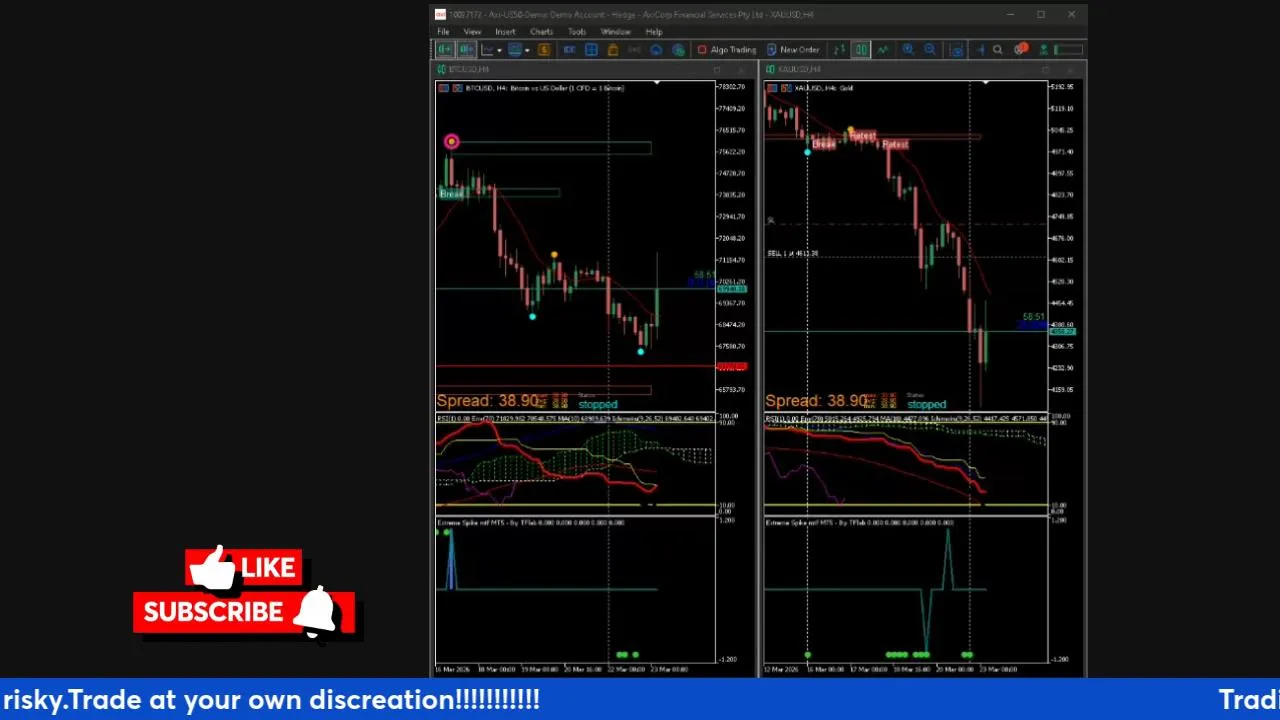1280x720 pixels.
Task: Open the File menu
Action: pyautogui.click(x=443, y=32)
